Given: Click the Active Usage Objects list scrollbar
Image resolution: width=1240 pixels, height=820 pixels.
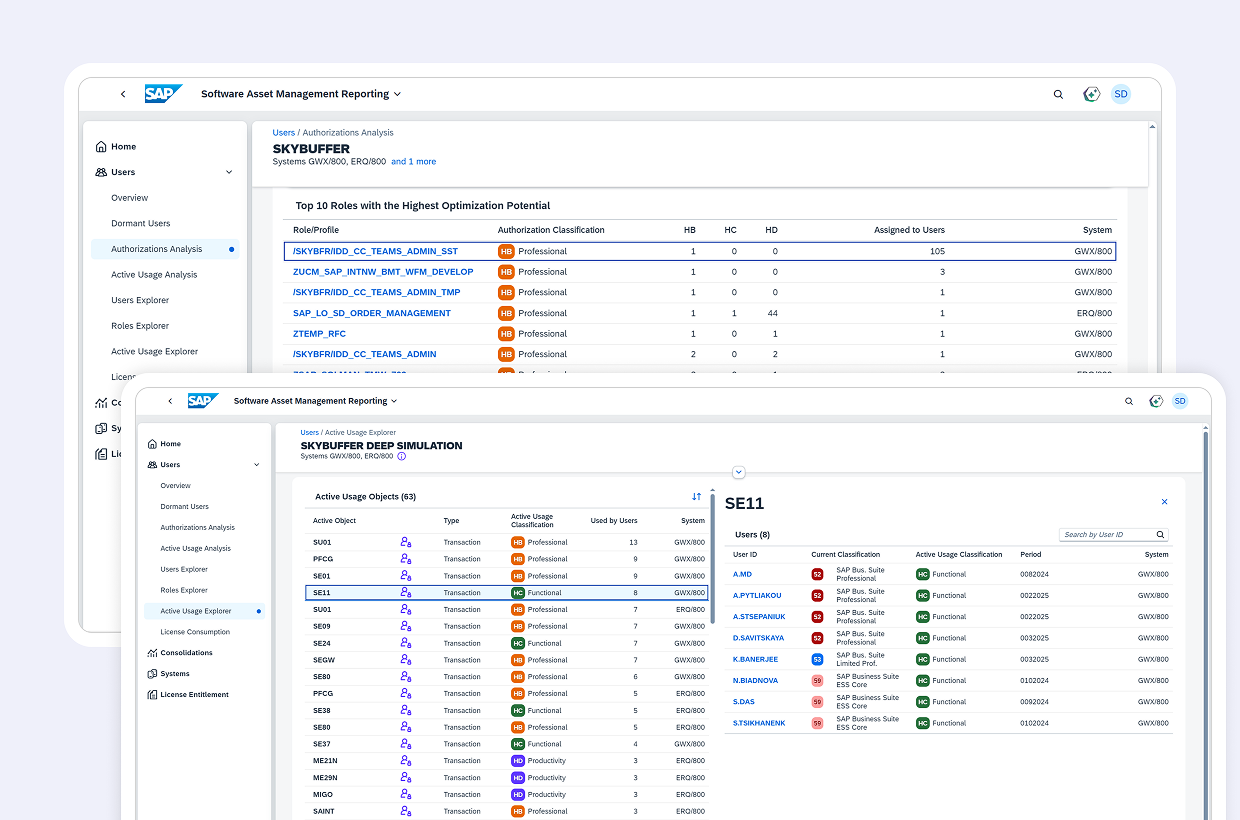Looking at the screenshot, I should tap(712, 560).
